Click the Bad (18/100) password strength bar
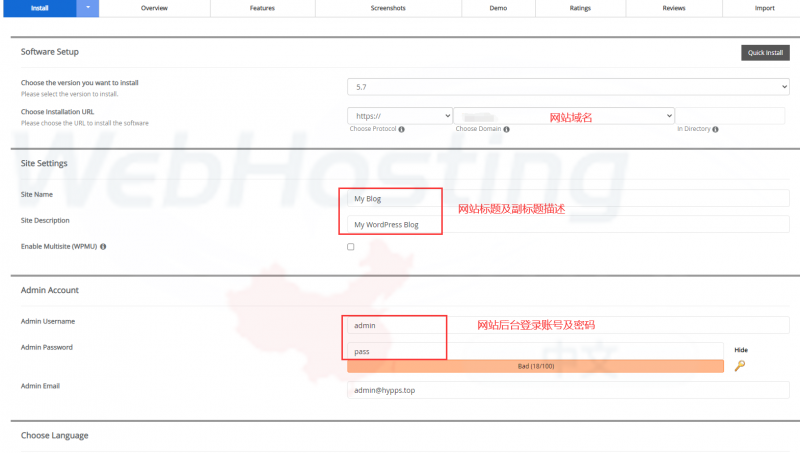 tap(535, 367)
